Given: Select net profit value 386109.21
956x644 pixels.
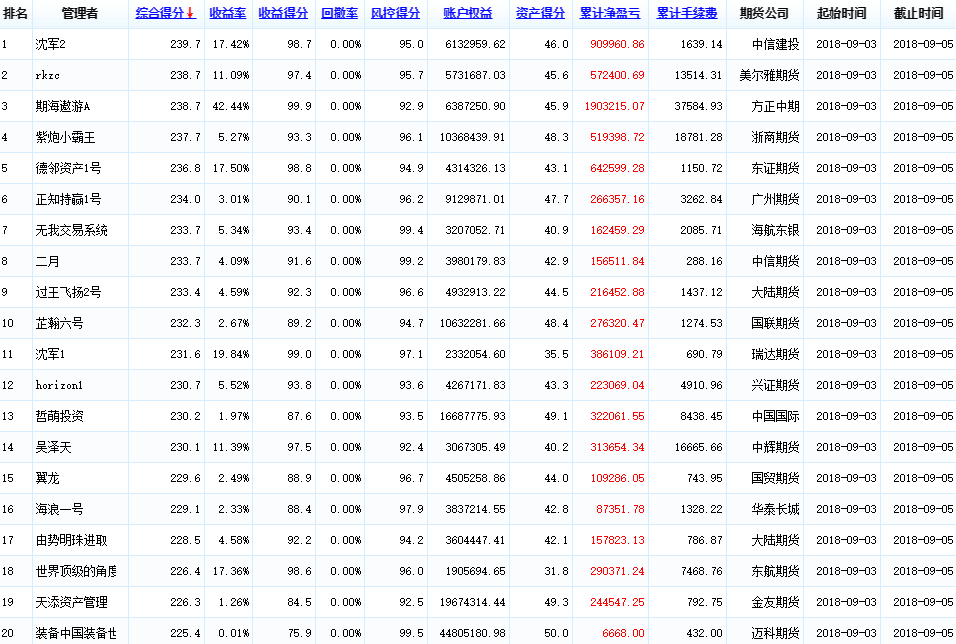Looking at the screenshot, I should tap(617, 354).
